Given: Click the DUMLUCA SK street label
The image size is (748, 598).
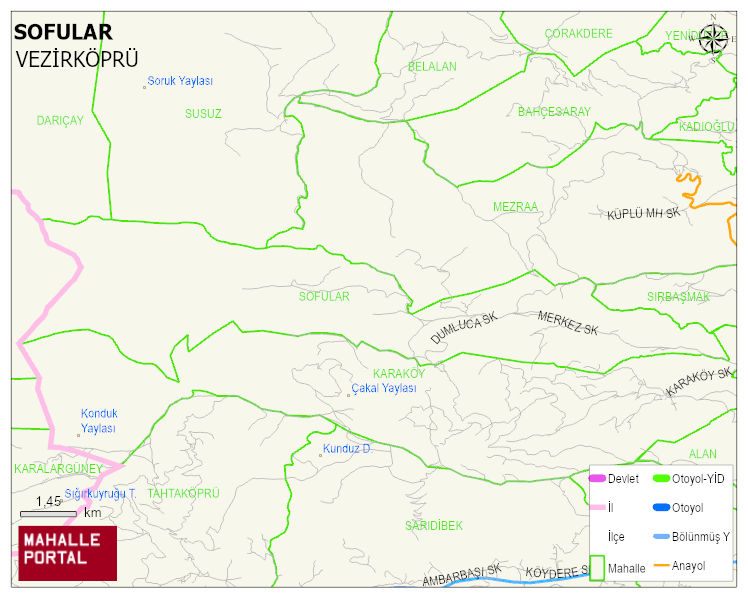Looking at the screenshot, I should [464, 328].
